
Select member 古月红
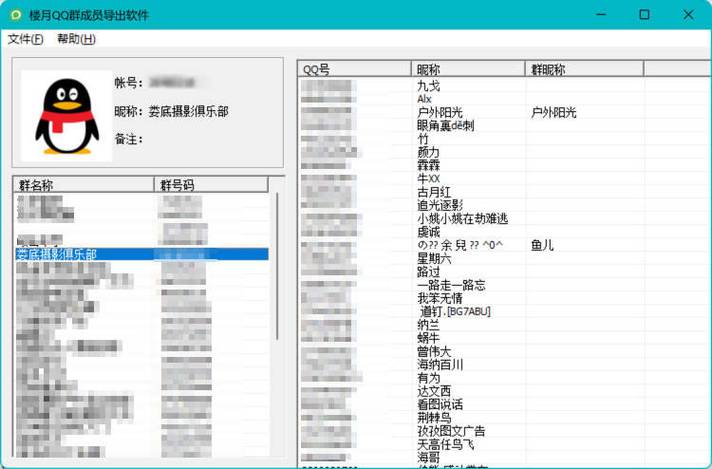[x=434, y=192]
